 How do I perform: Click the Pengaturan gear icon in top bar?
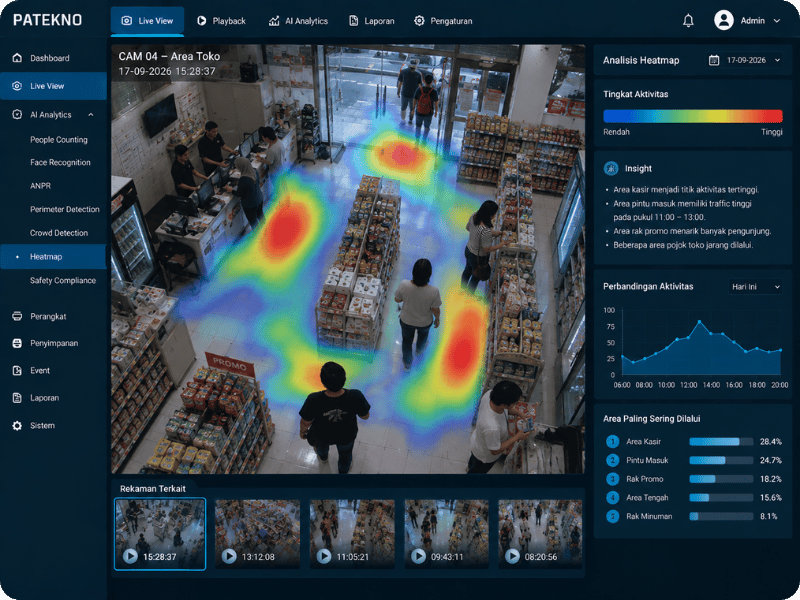[x=419, y=21]
